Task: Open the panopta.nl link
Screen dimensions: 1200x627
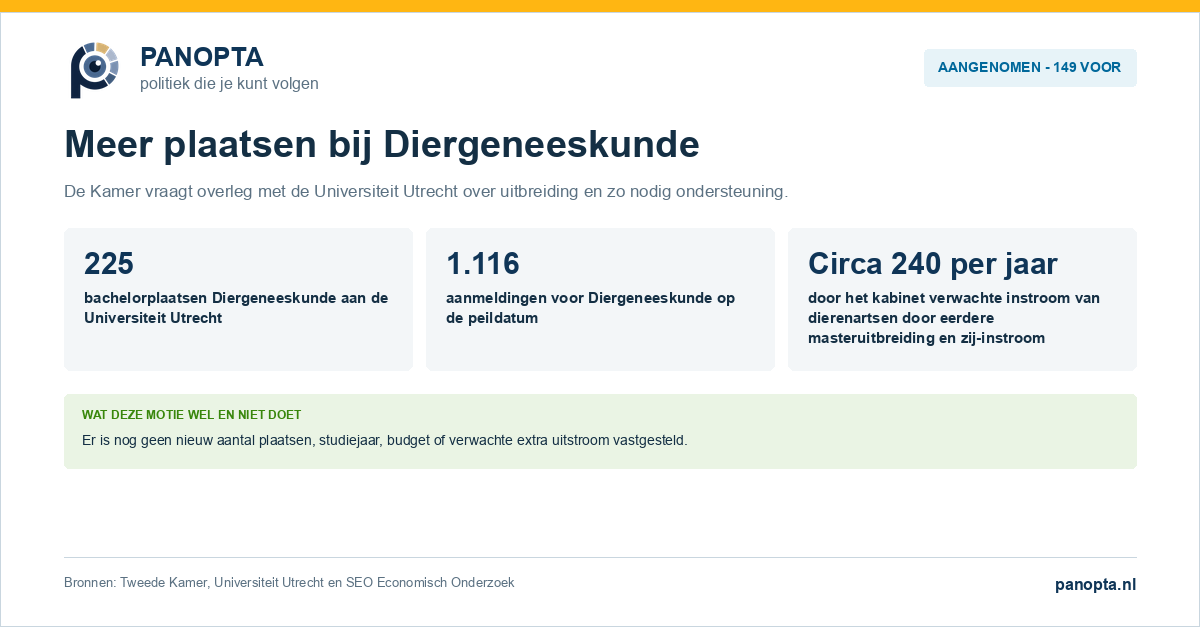Action: [x=1096, y=585]
